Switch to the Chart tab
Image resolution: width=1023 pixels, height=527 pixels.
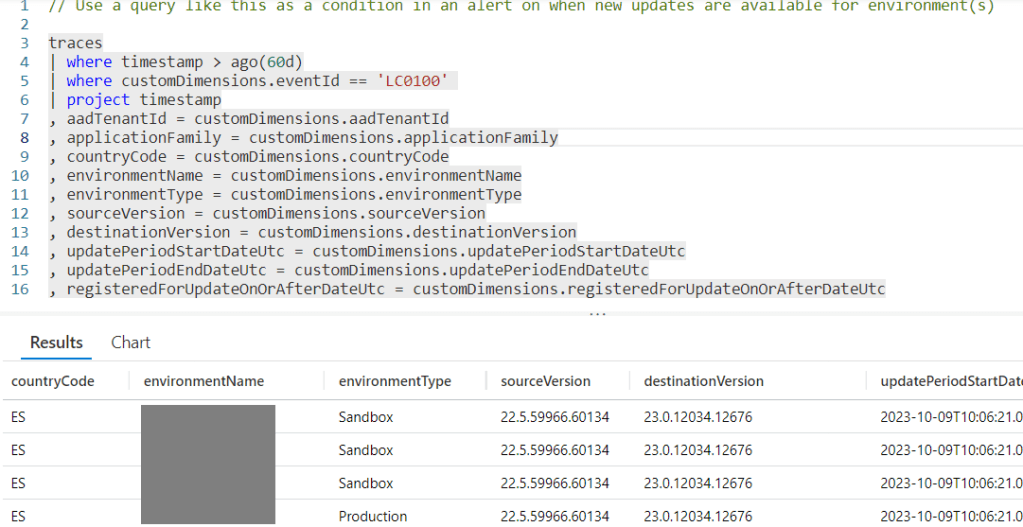130,343
